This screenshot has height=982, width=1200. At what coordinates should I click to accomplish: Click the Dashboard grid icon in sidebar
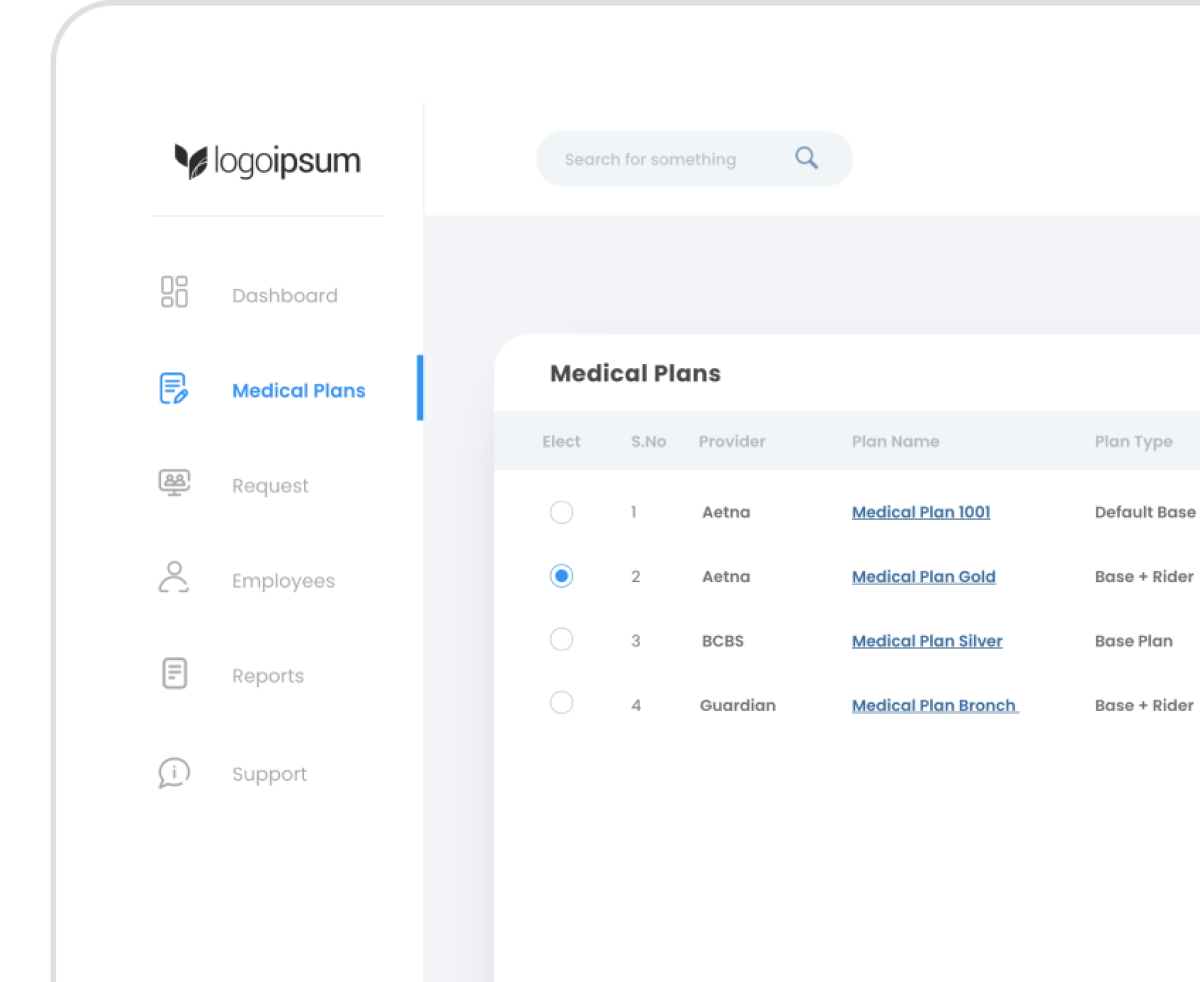[174, 292]
